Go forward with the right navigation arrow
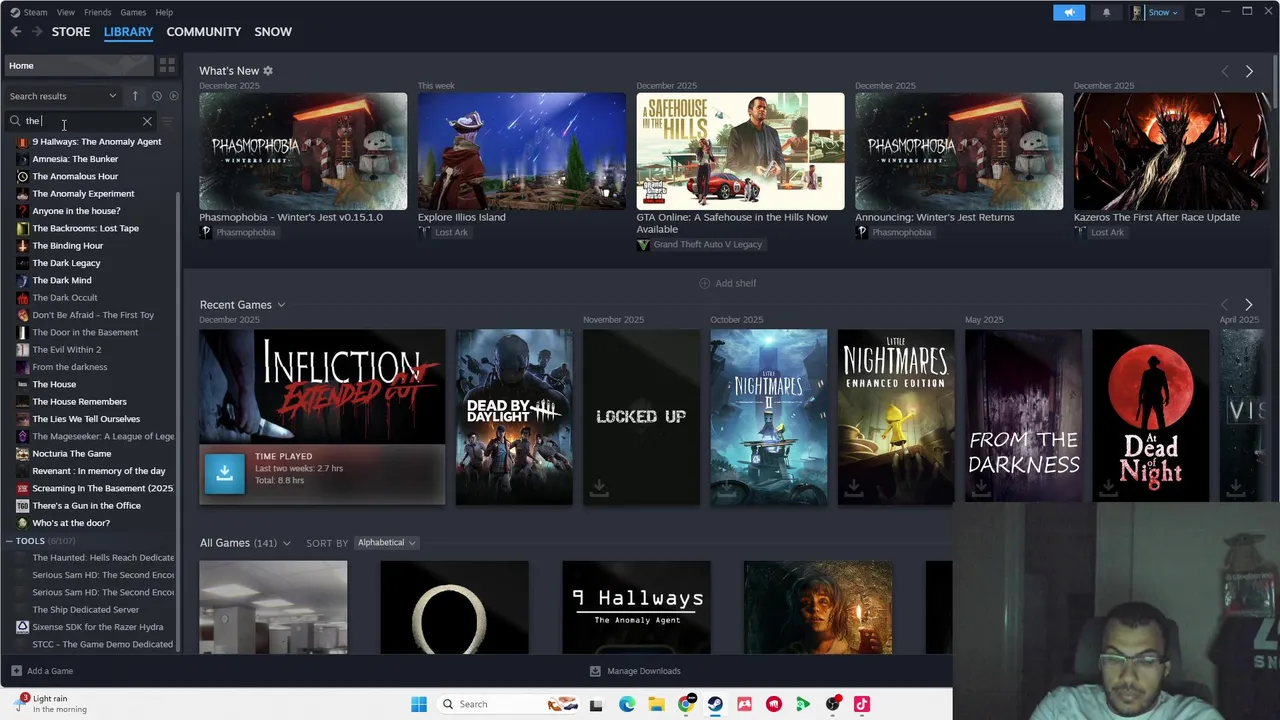This screenshot has width=1280, height=720. 37,32
